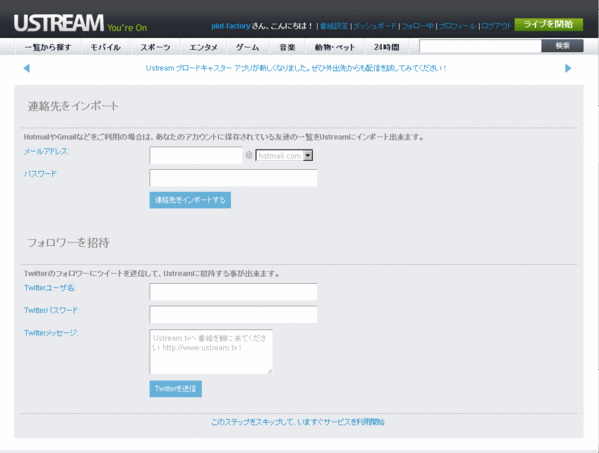Click the 連絡先をインポート heading
Image resolution: width=599 pixels, height=453 pixels.
click(73, 106)
